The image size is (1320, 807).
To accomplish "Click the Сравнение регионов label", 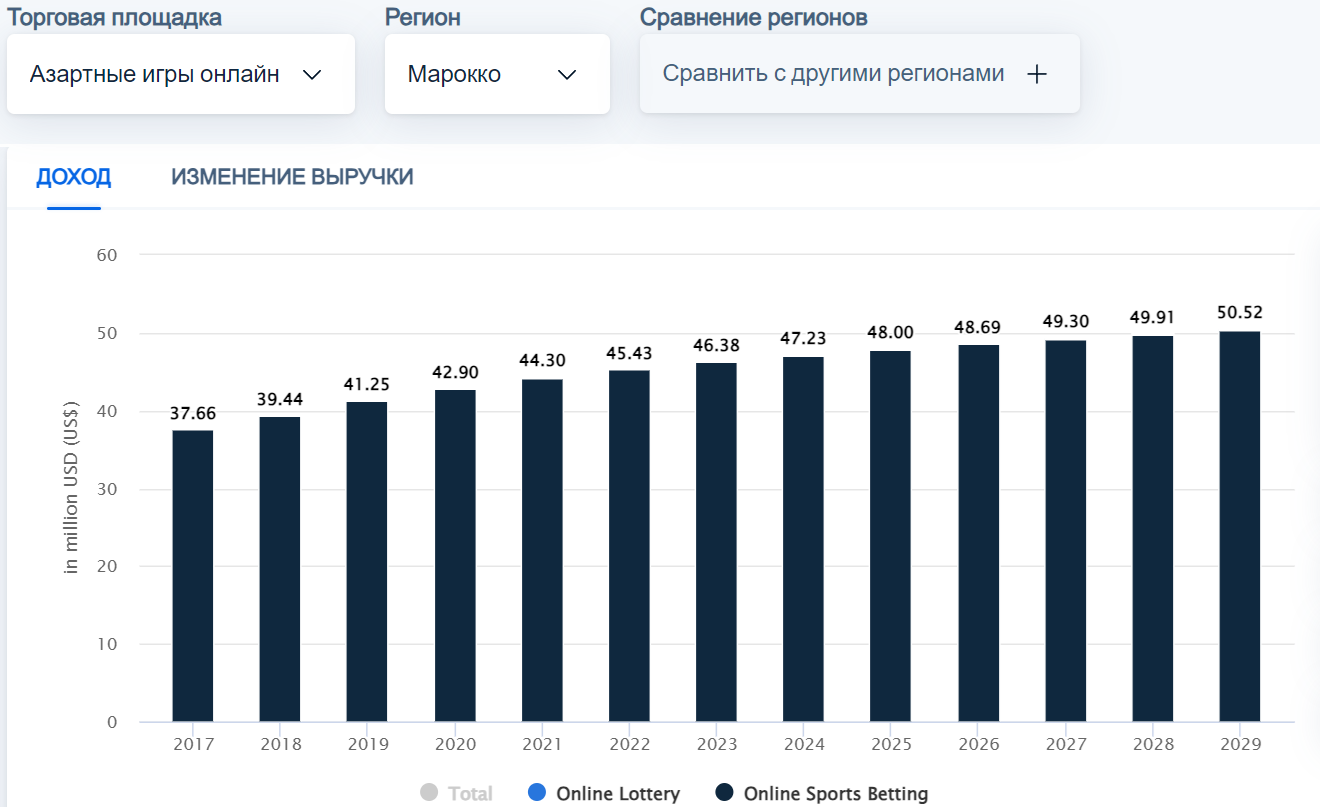I will 754,17.
